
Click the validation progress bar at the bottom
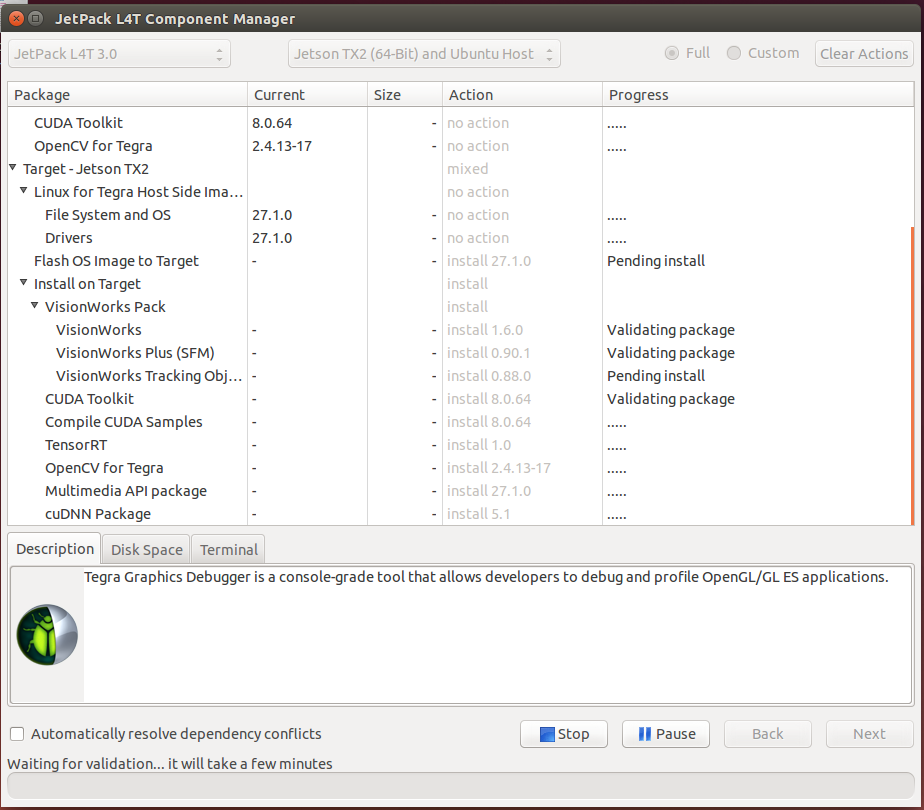(460, 786)
